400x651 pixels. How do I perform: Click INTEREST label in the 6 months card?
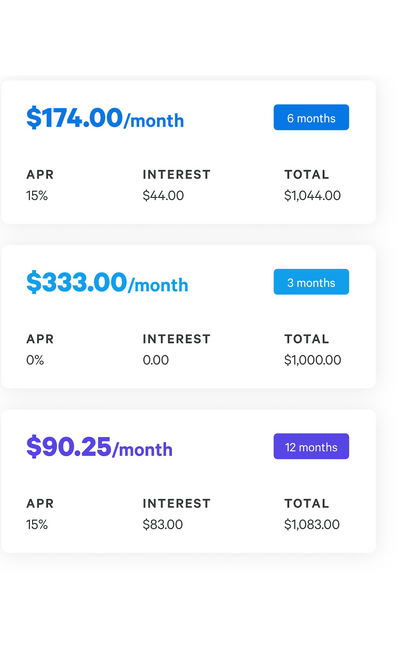point(177,175)
